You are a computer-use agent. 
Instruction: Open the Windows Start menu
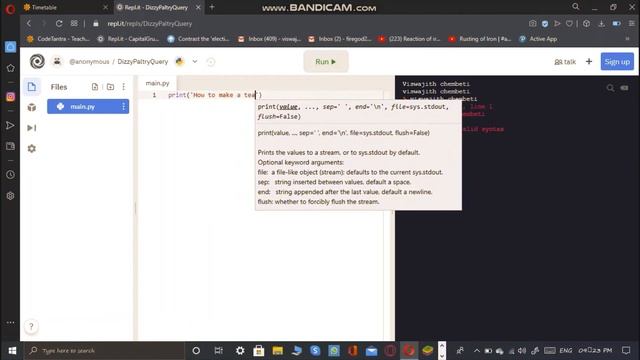(12, 351)
